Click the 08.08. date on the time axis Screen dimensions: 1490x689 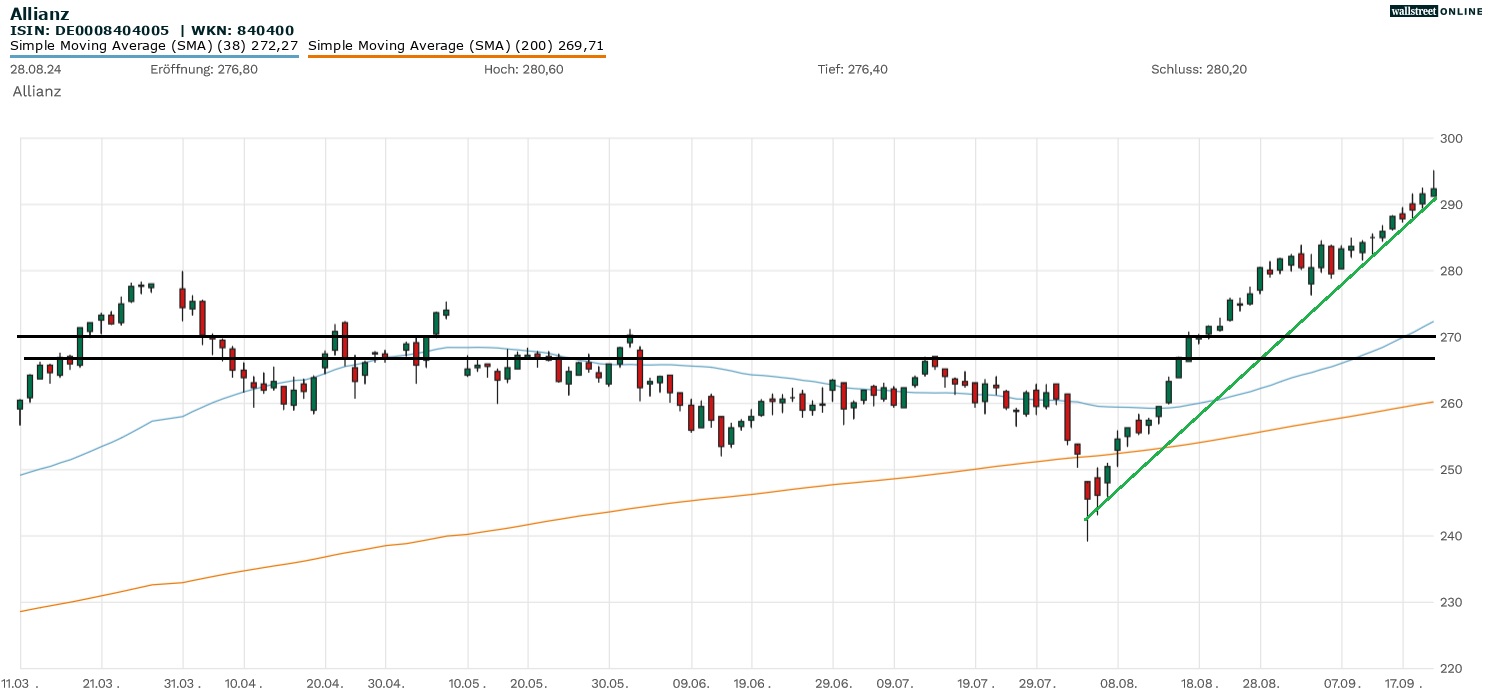click(1117, 683)
